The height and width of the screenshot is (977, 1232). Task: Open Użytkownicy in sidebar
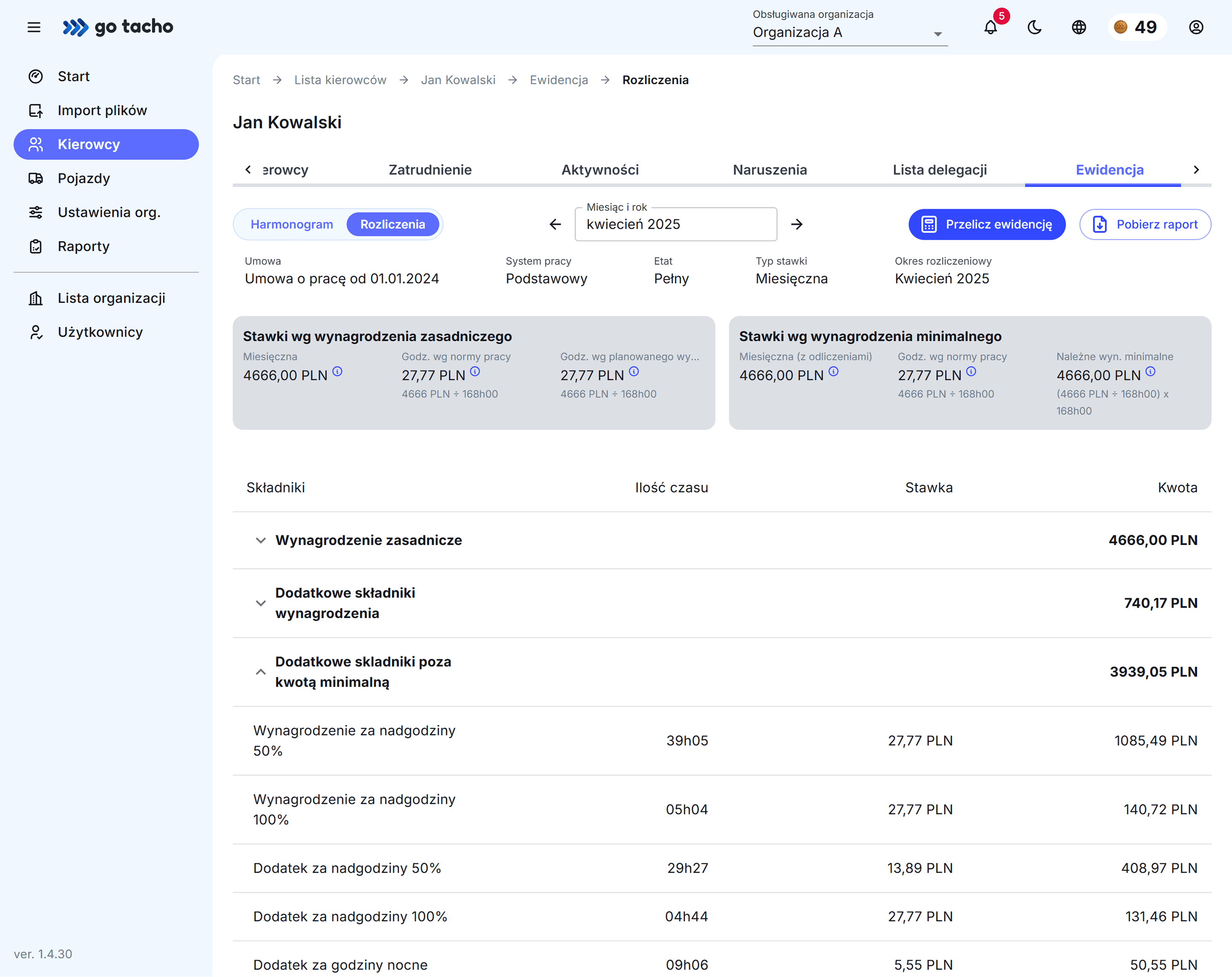coord(106,332)
